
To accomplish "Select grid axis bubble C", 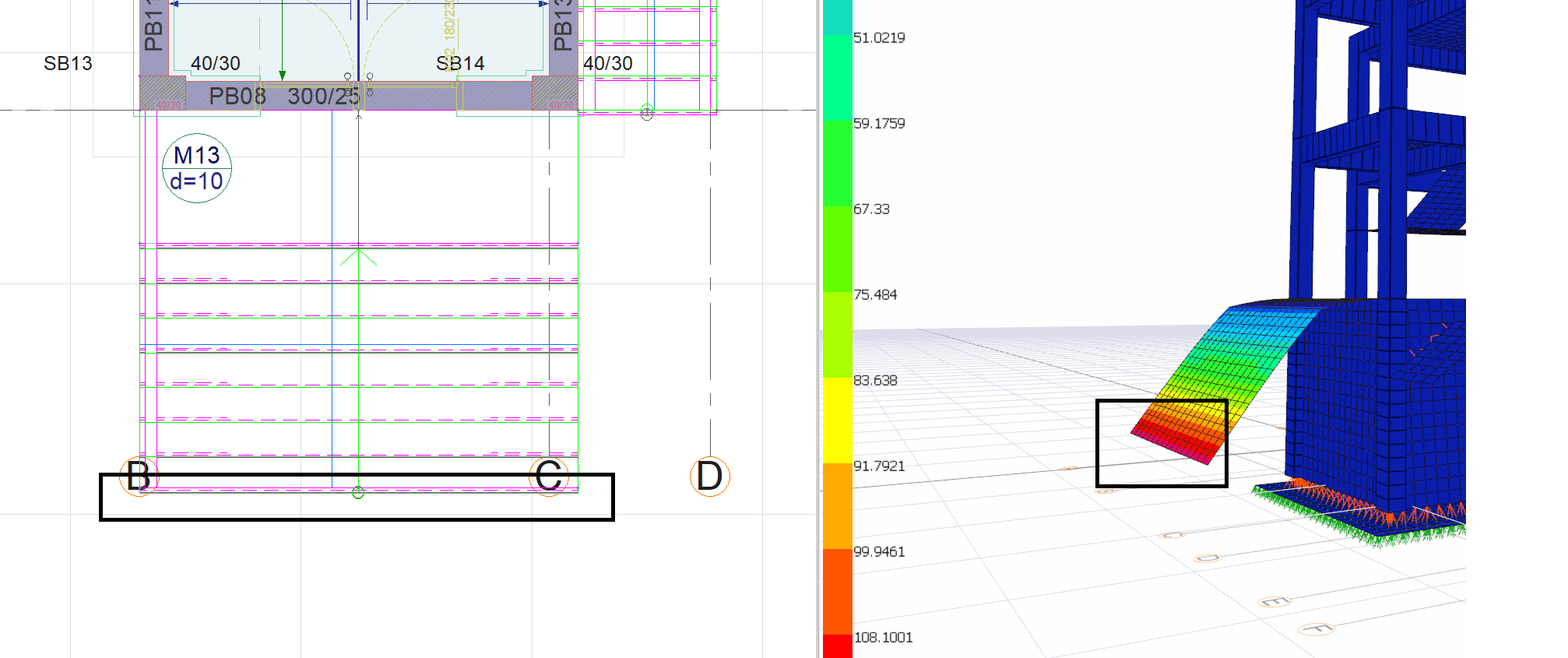I will tap(549, 476).
